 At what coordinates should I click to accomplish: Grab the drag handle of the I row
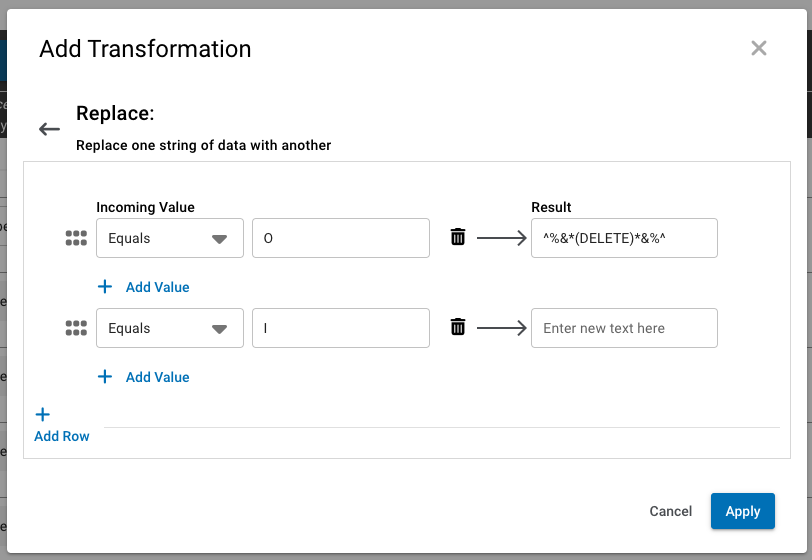coord(76,328)
